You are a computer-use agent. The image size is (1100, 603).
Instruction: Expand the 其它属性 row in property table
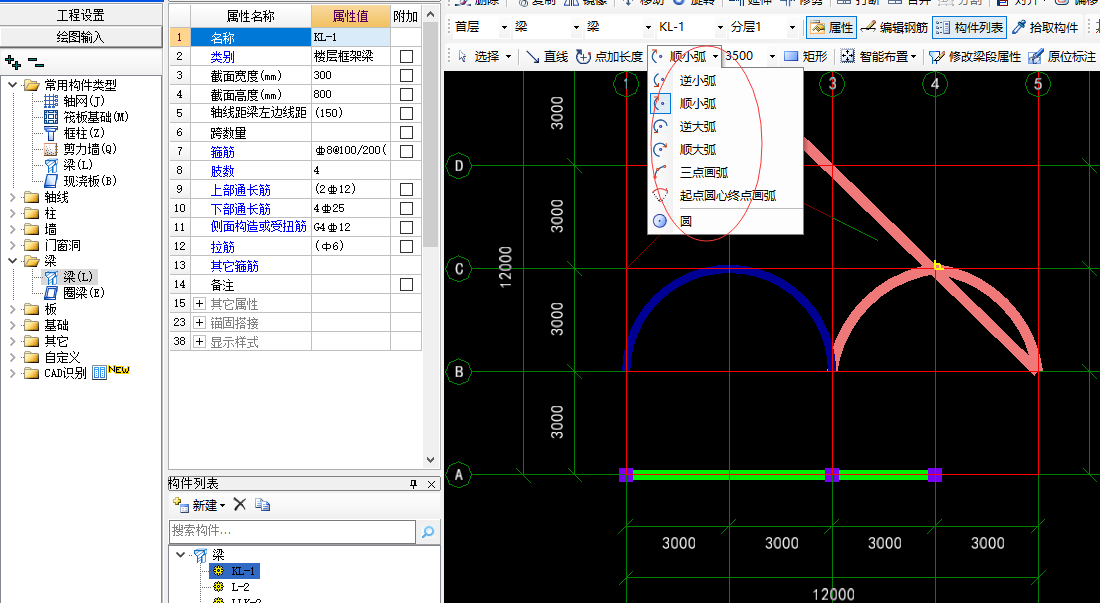199,304
